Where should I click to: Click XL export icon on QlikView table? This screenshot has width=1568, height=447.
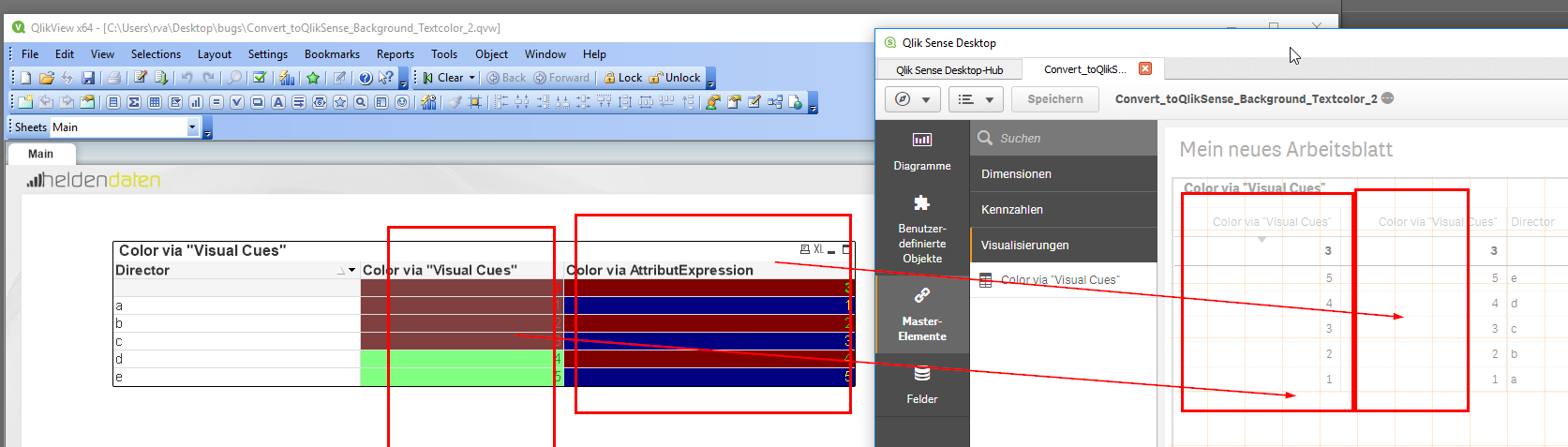tap(818, 249)
